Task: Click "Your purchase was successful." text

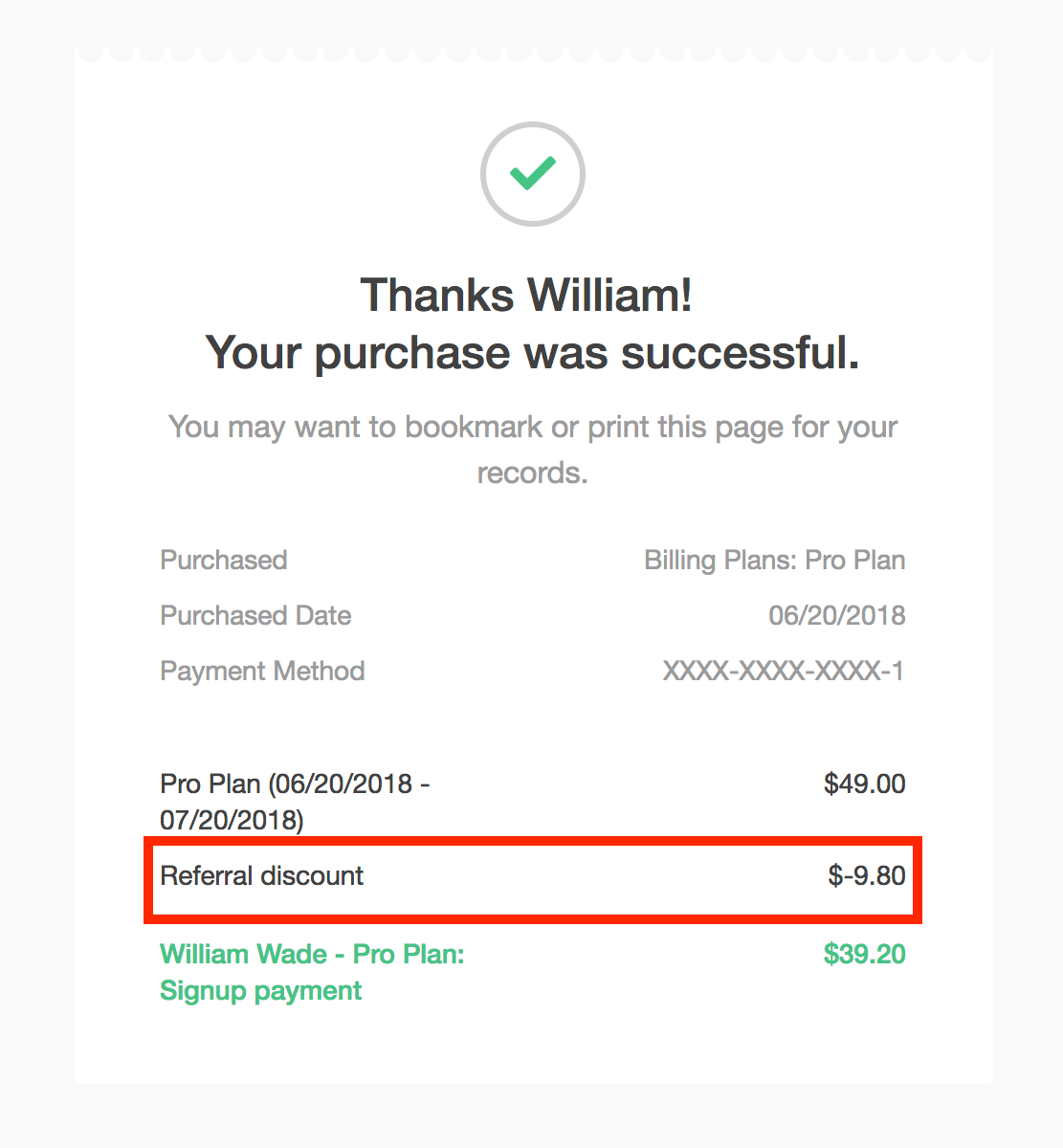Action: click(x=532, y=352)
